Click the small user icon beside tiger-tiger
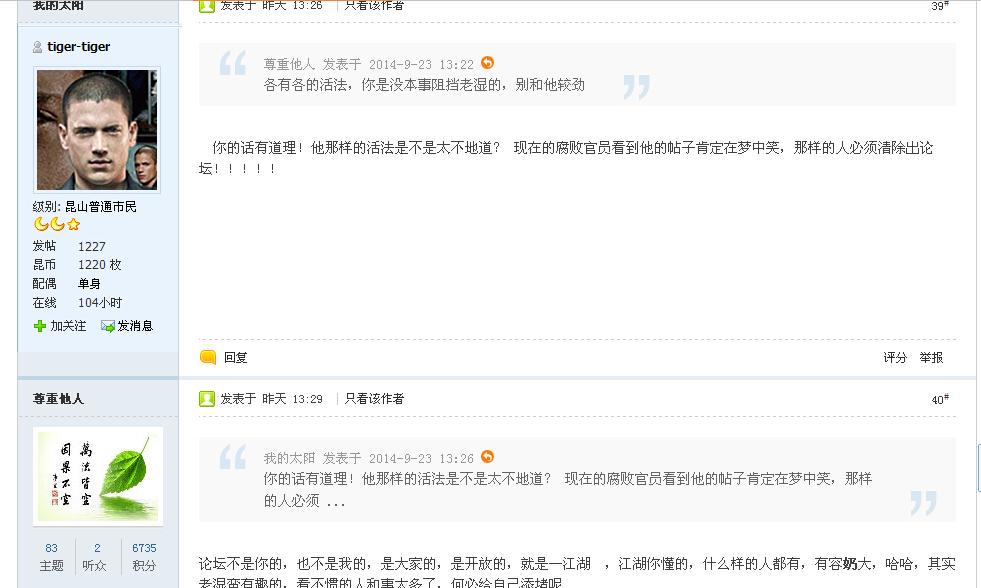The width and height of the screenshot is (981, 588). click(38, 47)
